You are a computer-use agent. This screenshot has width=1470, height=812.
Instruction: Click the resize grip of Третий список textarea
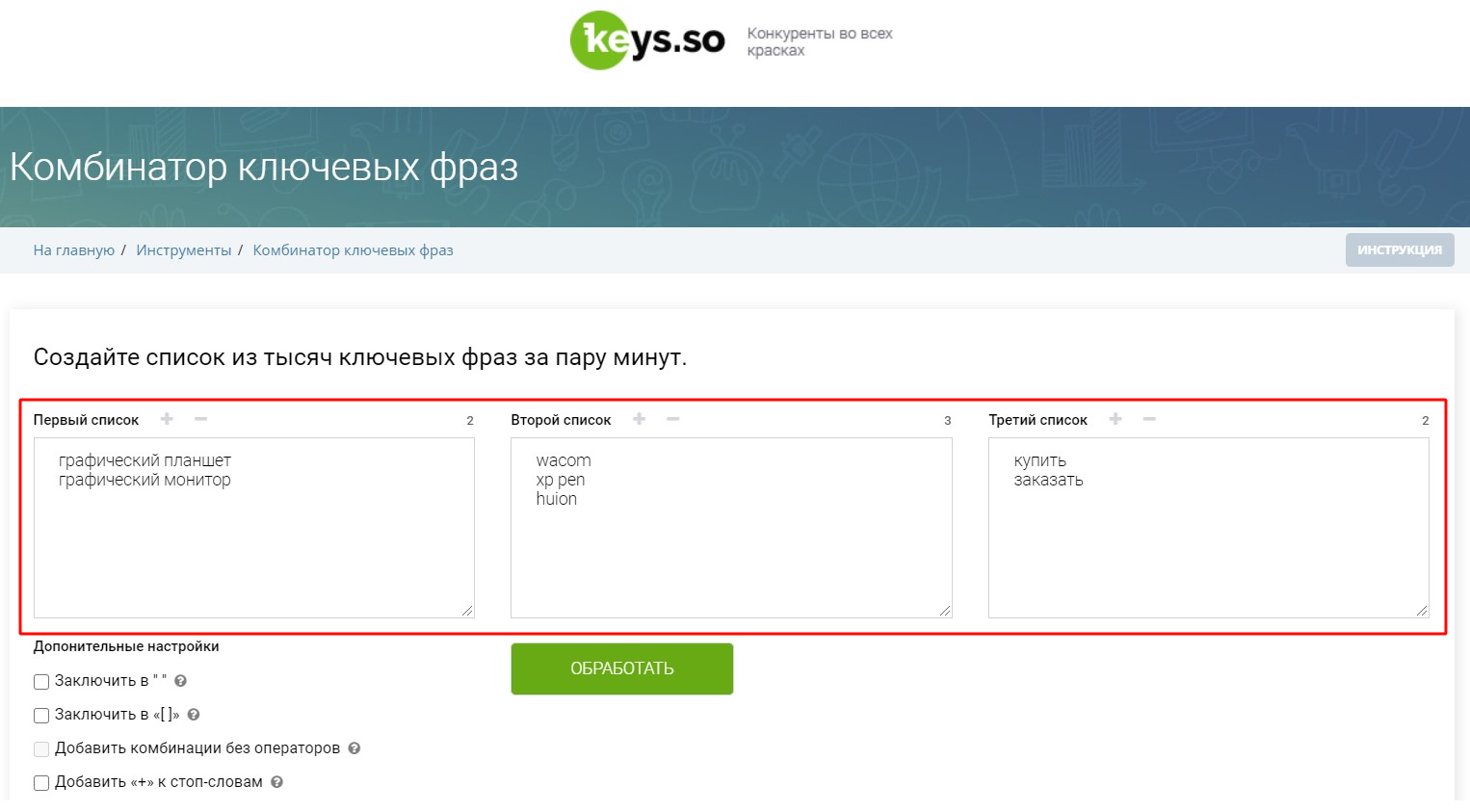point(1422,611)
